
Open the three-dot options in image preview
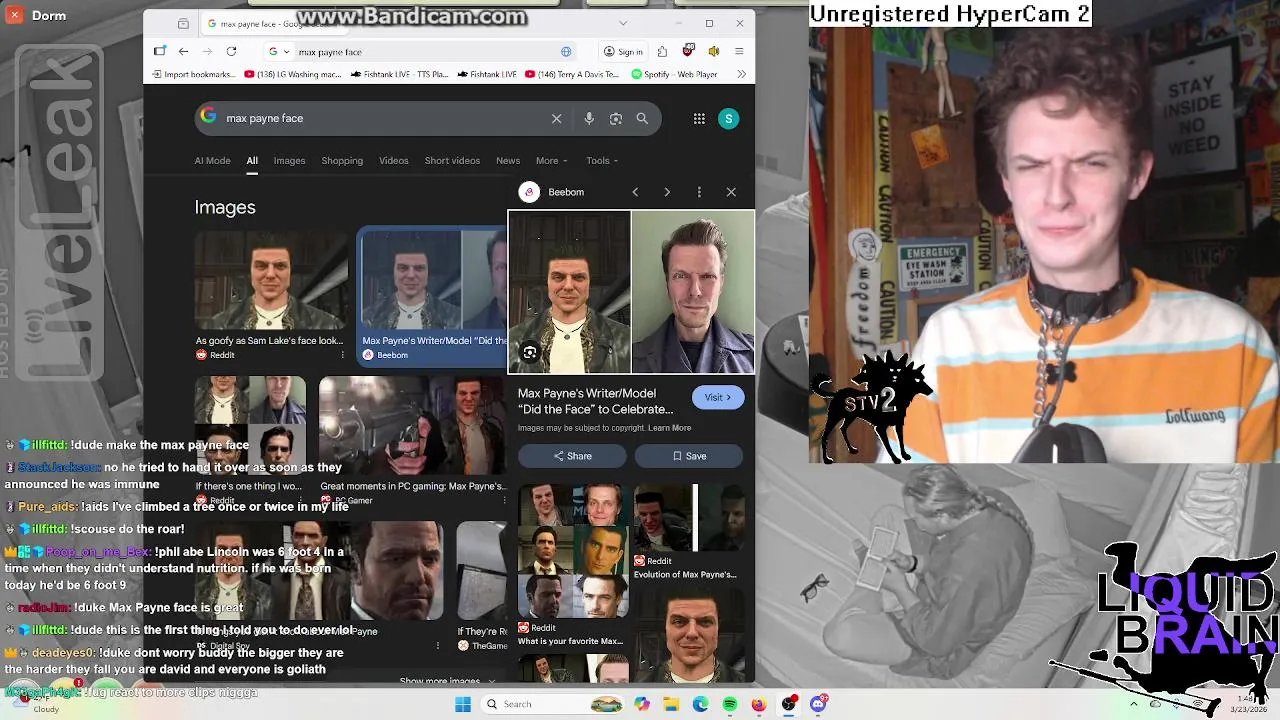click(x=699, y=192)
